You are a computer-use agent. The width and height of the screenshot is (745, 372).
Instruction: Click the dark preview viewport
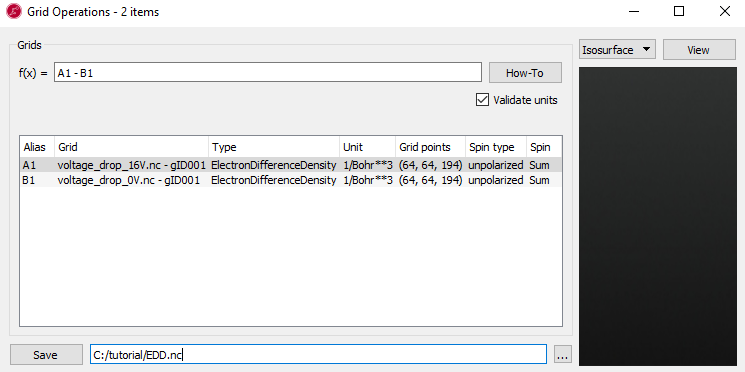(x=658, y=217)
